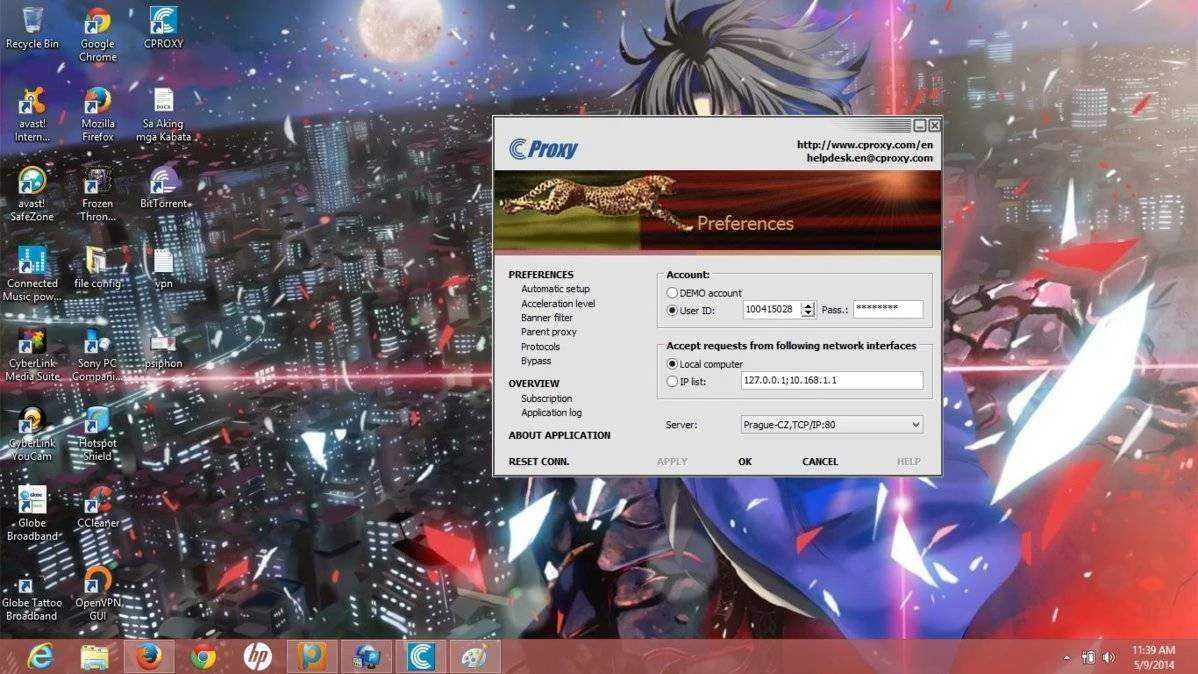The height and width of the screenshot is (674, 1198).
Task: Click the OK button
Action: point(745,462)
